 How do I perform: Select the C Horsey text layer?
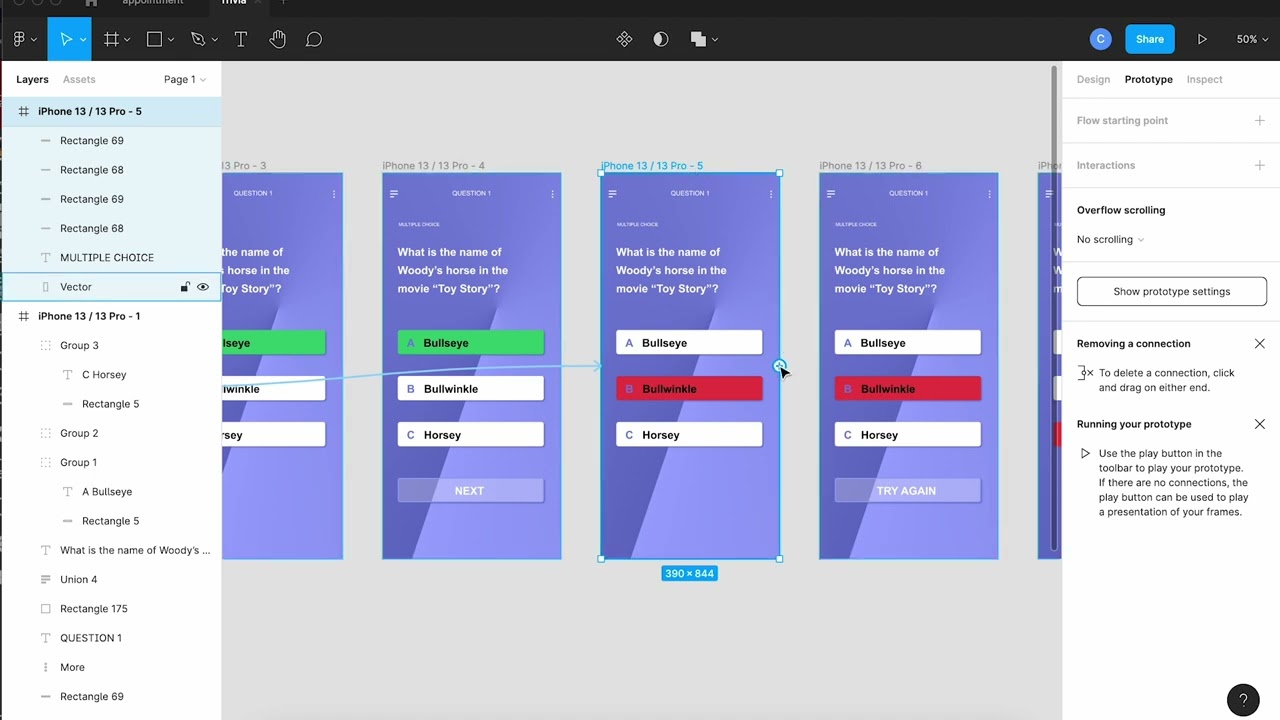pyautogui.click(x=111, y=374)
